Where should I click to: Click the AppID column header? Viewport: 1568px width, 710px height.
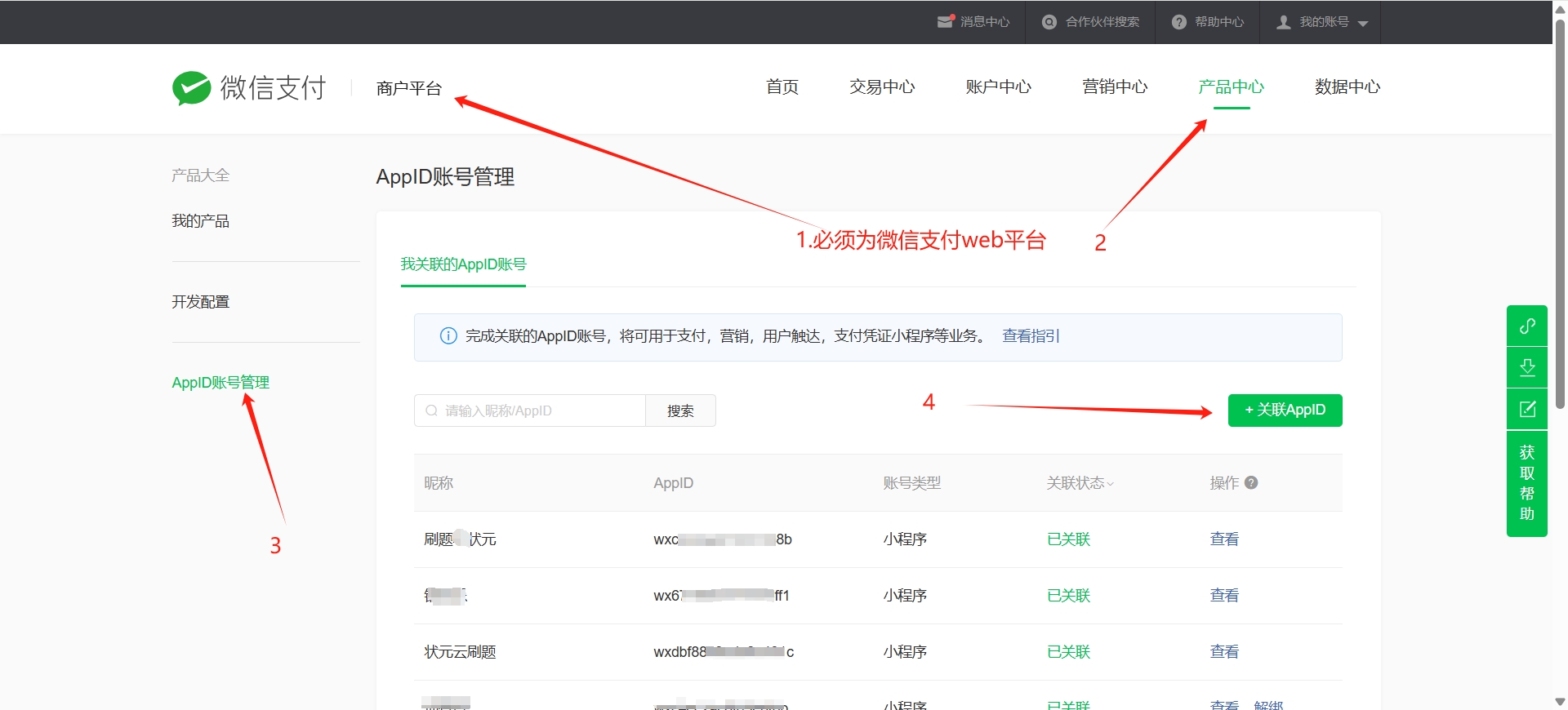pyautogui.click(x=673, y=483)
